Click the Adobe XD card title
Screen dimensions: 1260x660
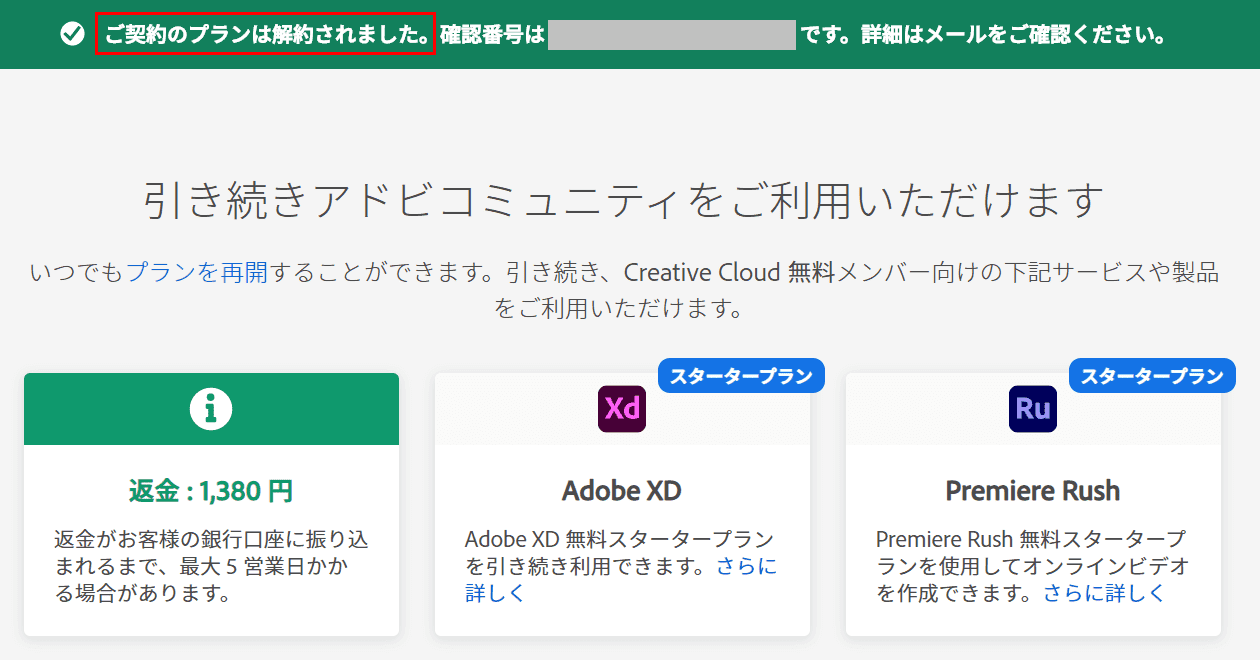[622, 491]
